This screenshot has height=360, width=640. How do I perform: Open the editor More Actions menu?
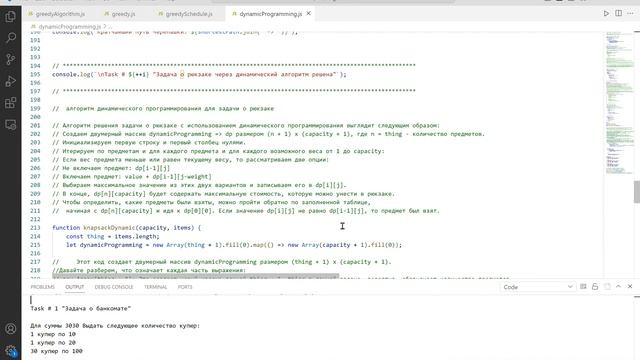631,13
